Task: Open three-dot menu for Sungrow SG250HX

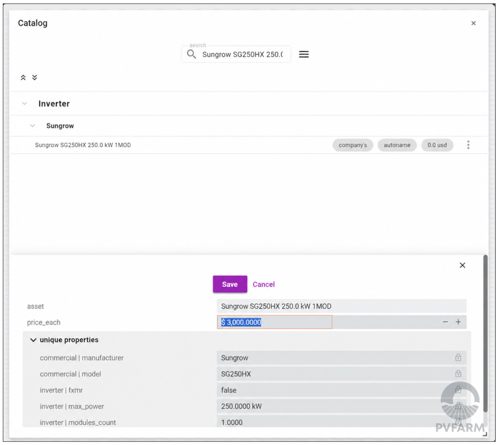Action: coord(468,145)
